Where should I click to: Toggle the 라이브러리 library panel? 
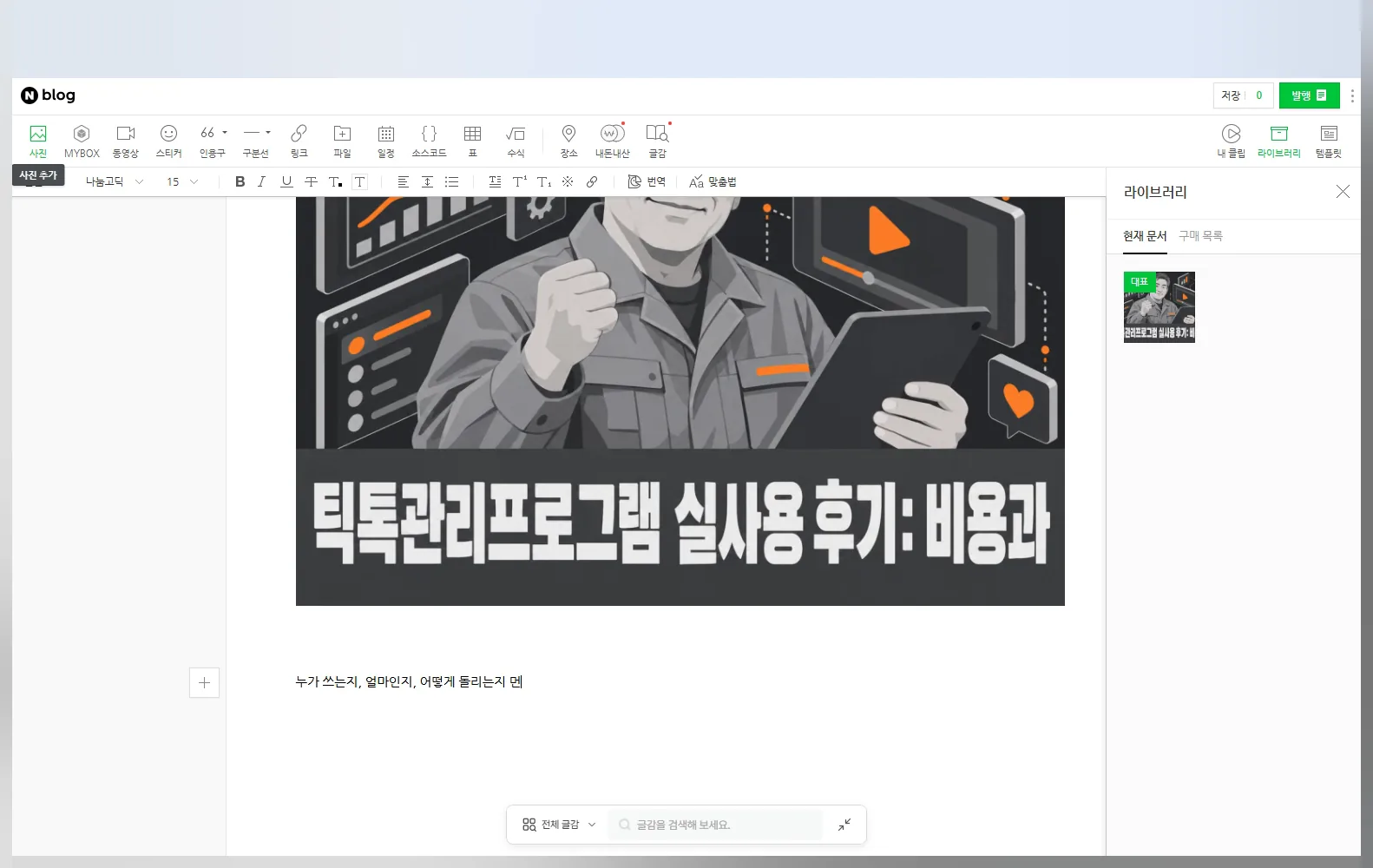point(1279,141)
